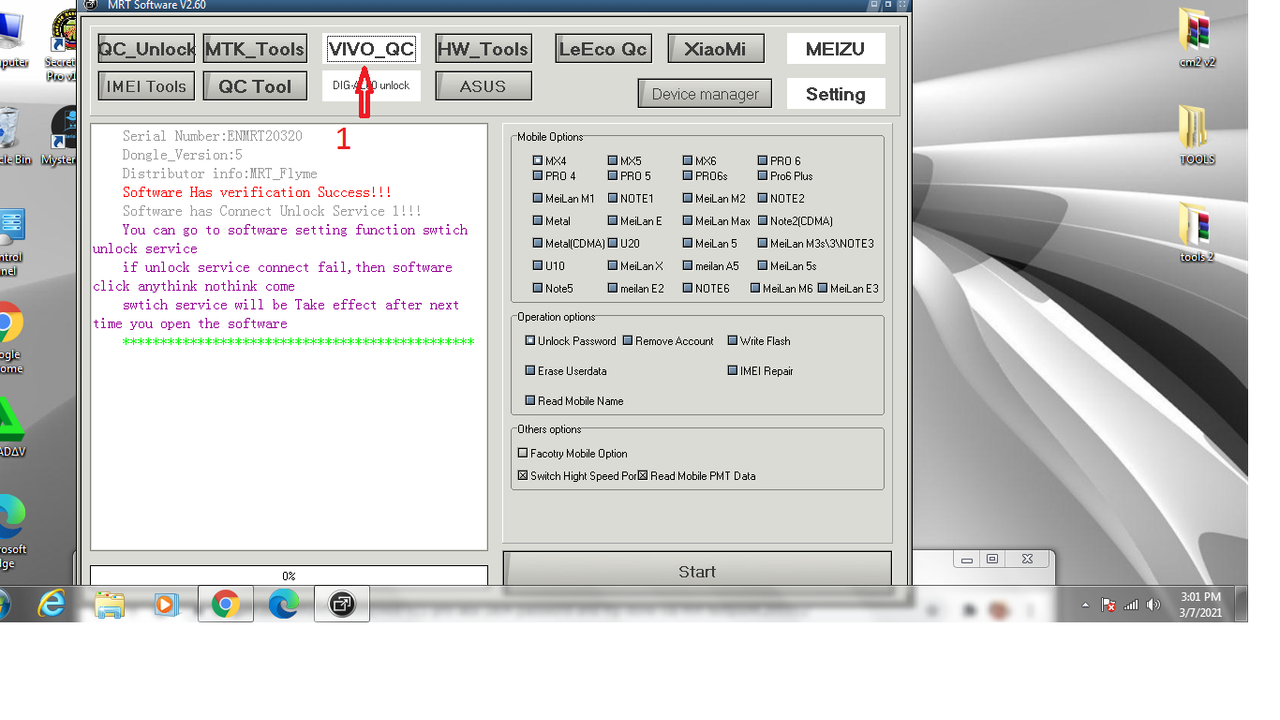Click the Start button

697,570
